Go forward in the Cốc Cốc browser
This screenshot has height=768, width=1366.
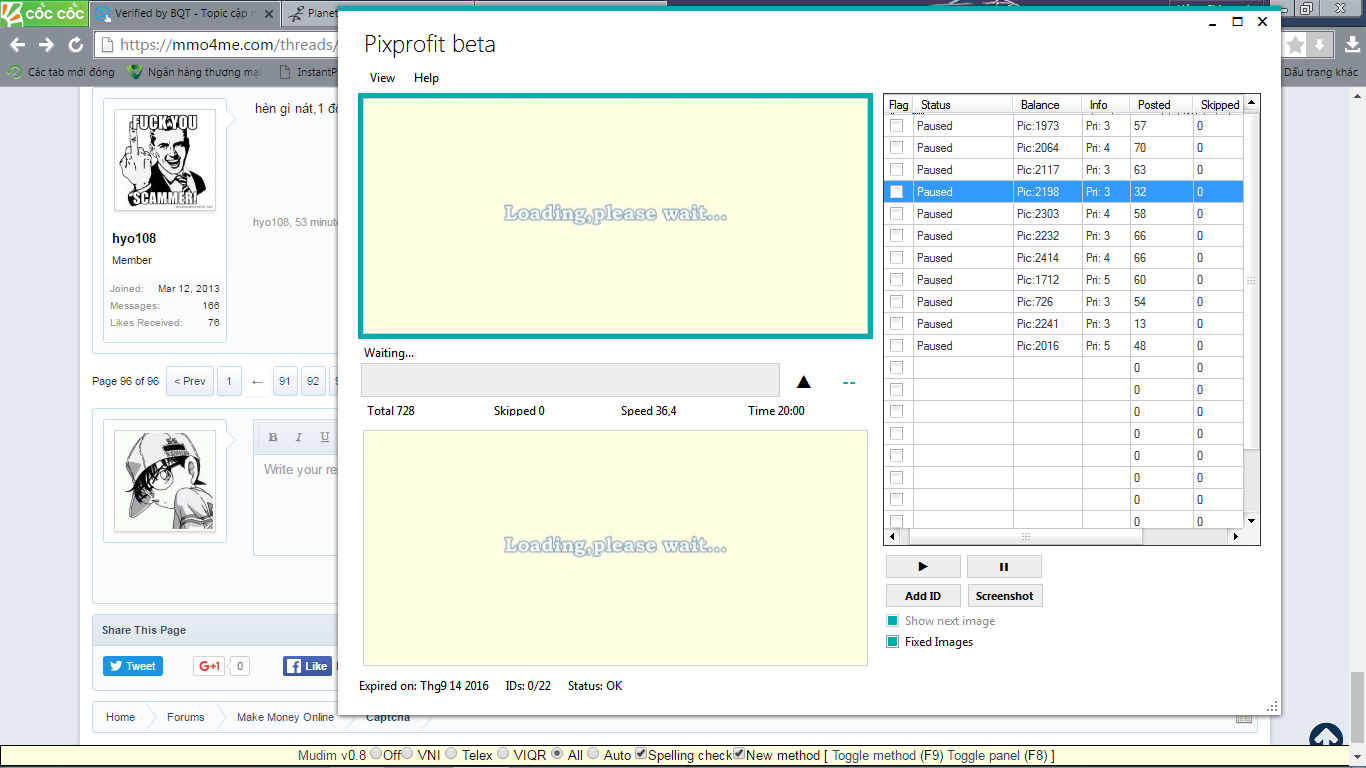coord(46,45)
